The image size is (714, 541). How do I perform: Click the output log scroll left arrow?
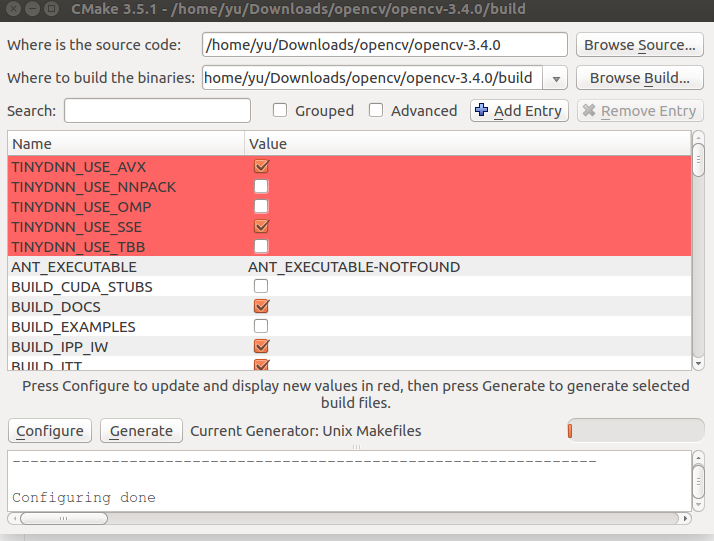coord(14,518)
